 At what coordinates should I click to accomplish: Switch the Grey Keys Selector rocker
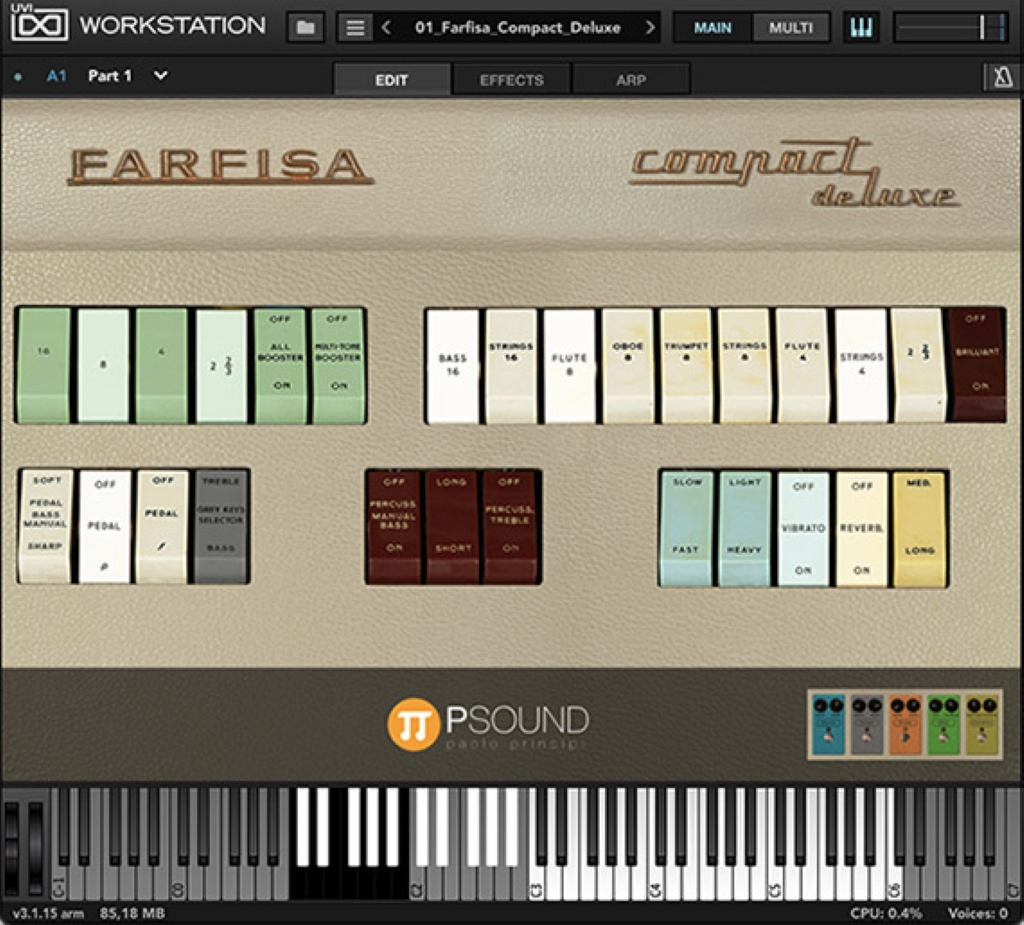point(221,526)
